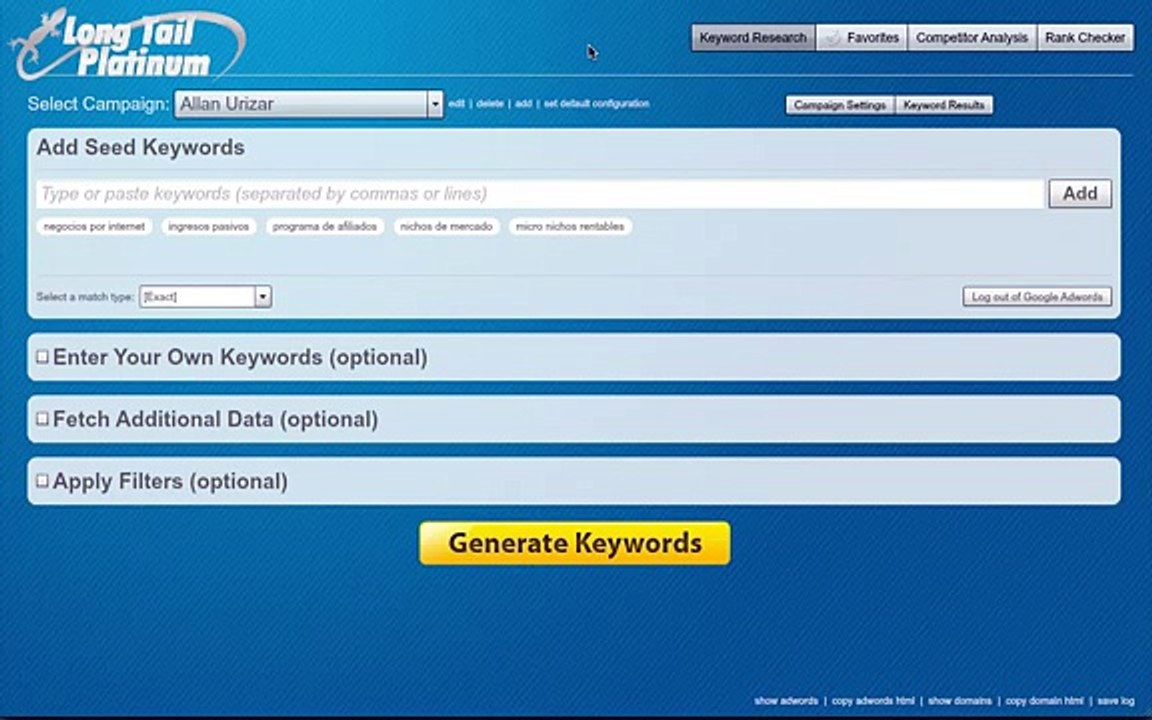Click the Long Tail Platinum logo
Viewport: 1152px width, 720px height.
click(x=129, y=44)
